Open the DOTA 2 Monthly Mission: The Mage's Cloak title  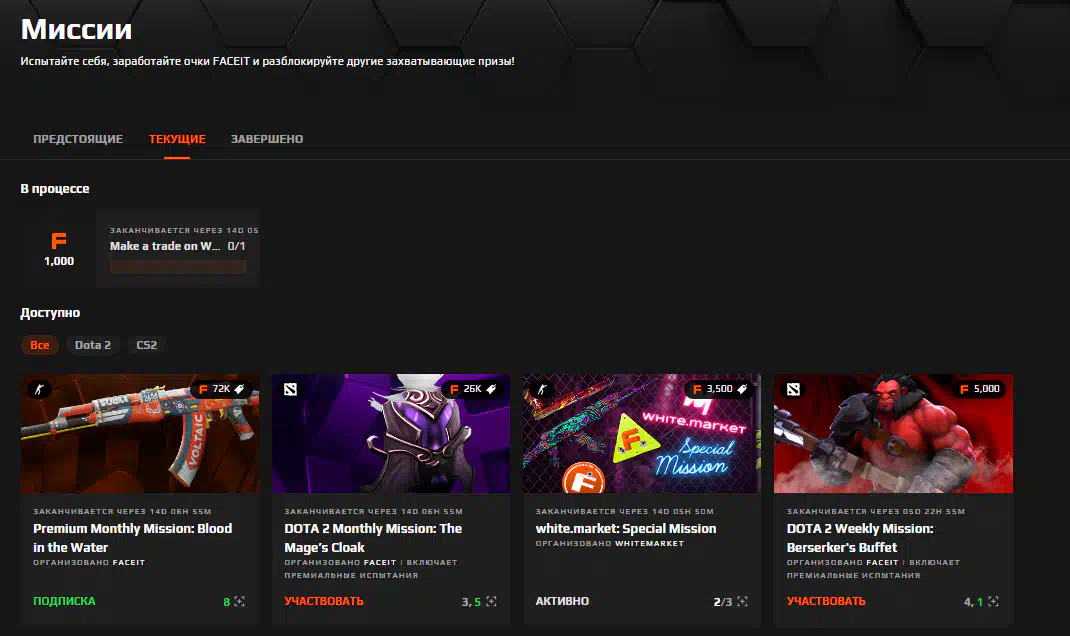[x=373, y=538]
